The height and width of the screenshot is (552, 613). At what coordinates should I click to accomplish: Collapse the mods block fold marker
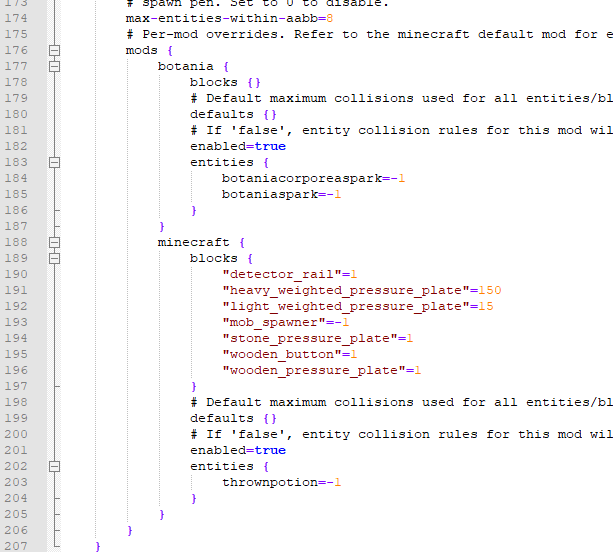click(54, 50)
